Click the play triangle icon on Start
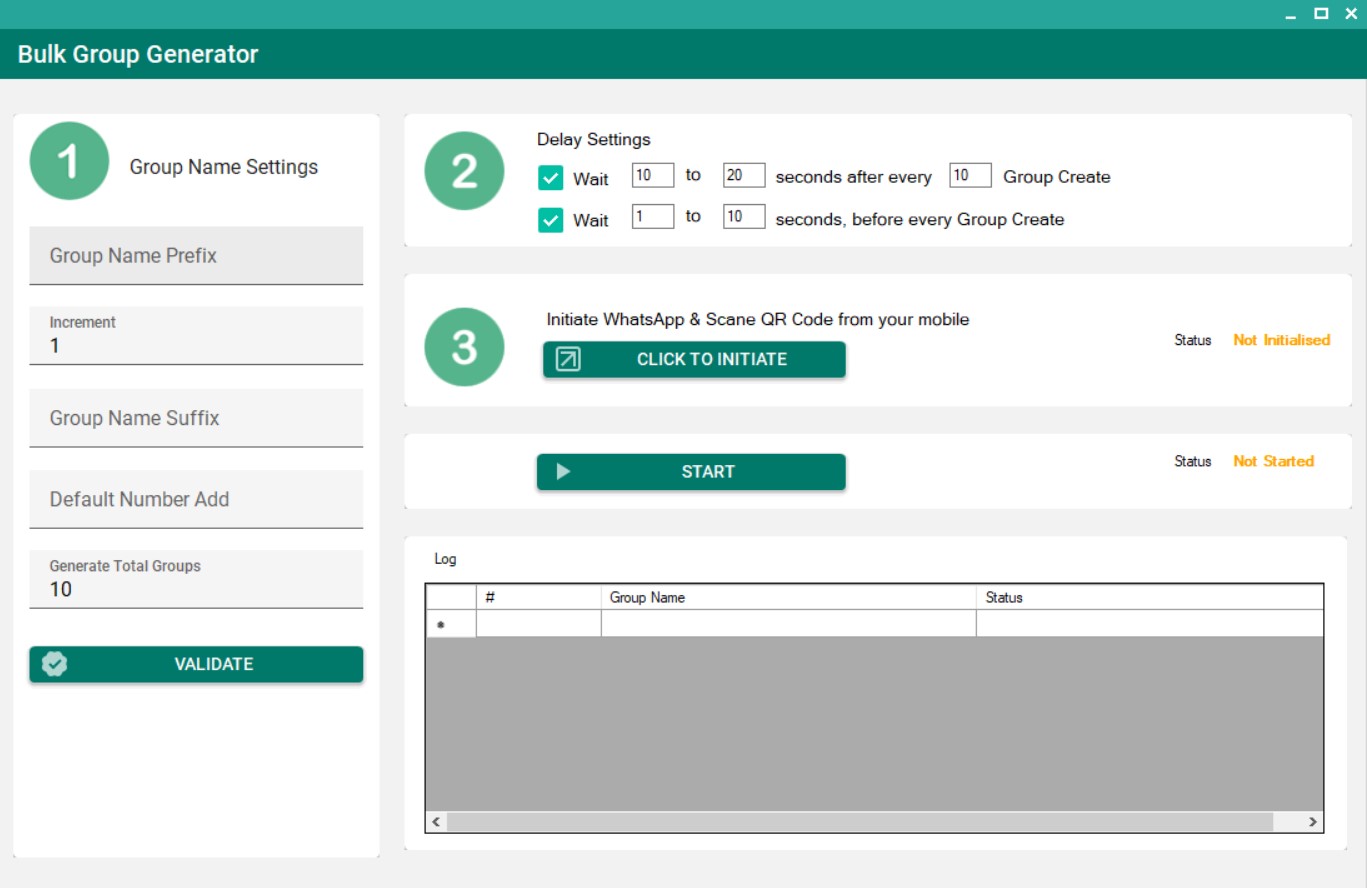Viewport: 1367px width, 888px height. point(563,472)
